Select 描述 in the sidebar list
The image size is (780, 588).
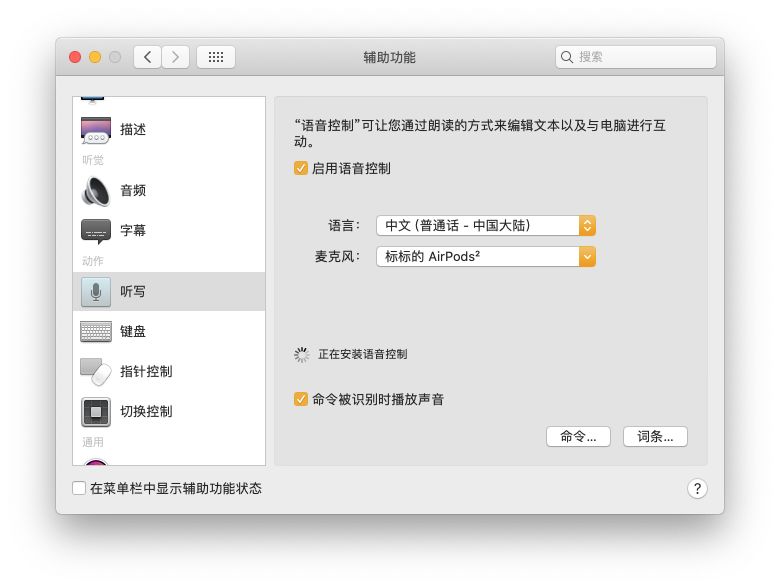click(x=169, y=130)
